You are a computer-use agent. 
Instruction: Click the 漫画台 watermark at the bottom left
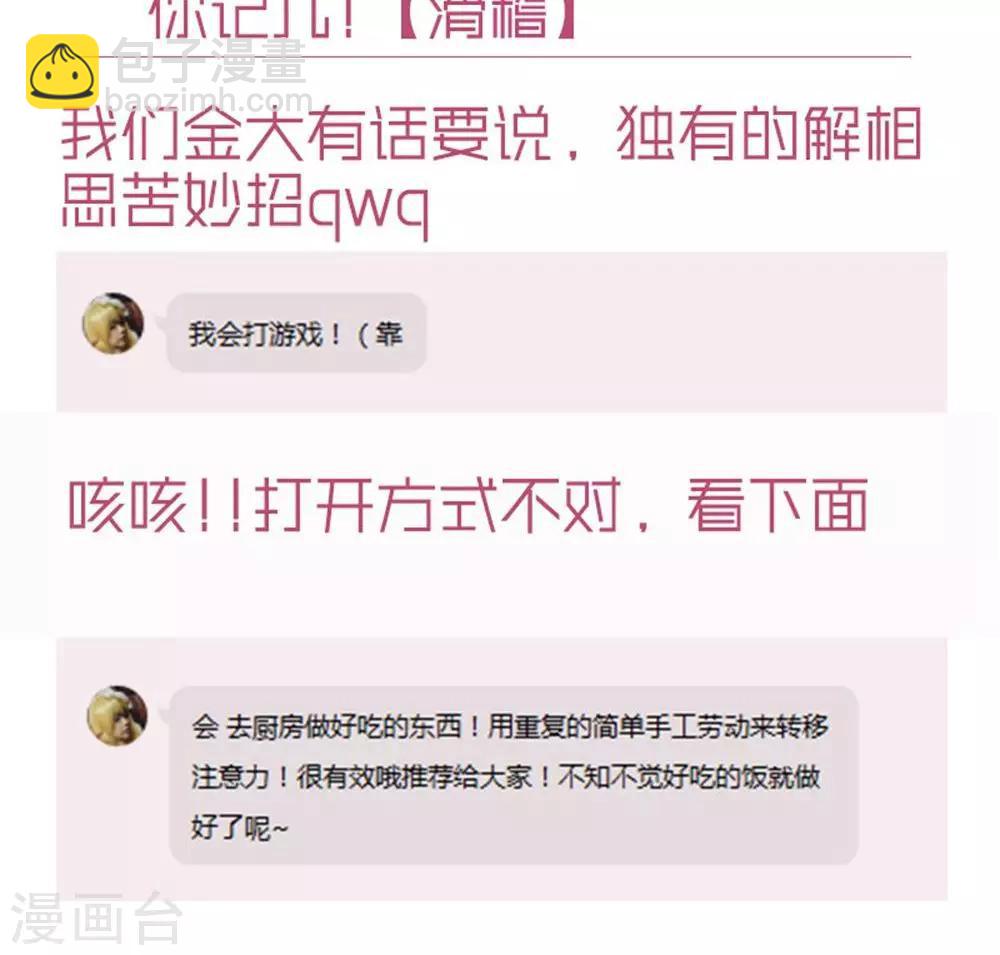(96, 918)
